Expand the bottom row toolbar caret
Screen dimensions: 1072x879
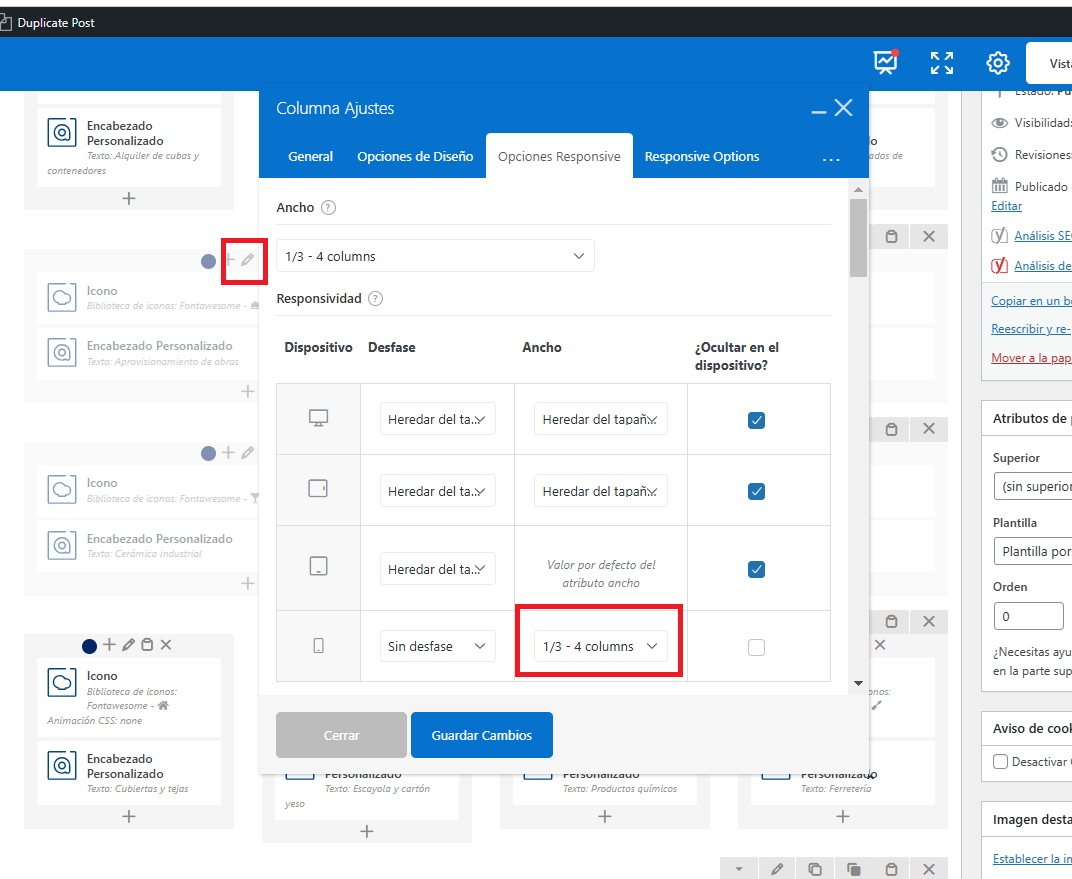point(739,869)
